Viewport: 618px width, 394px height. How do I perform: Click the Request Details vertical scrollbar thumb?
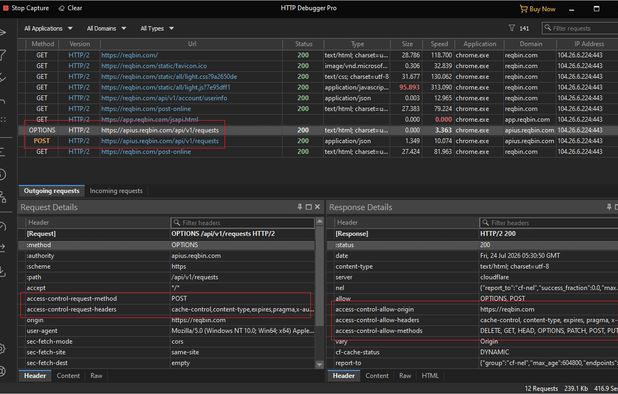320,276
